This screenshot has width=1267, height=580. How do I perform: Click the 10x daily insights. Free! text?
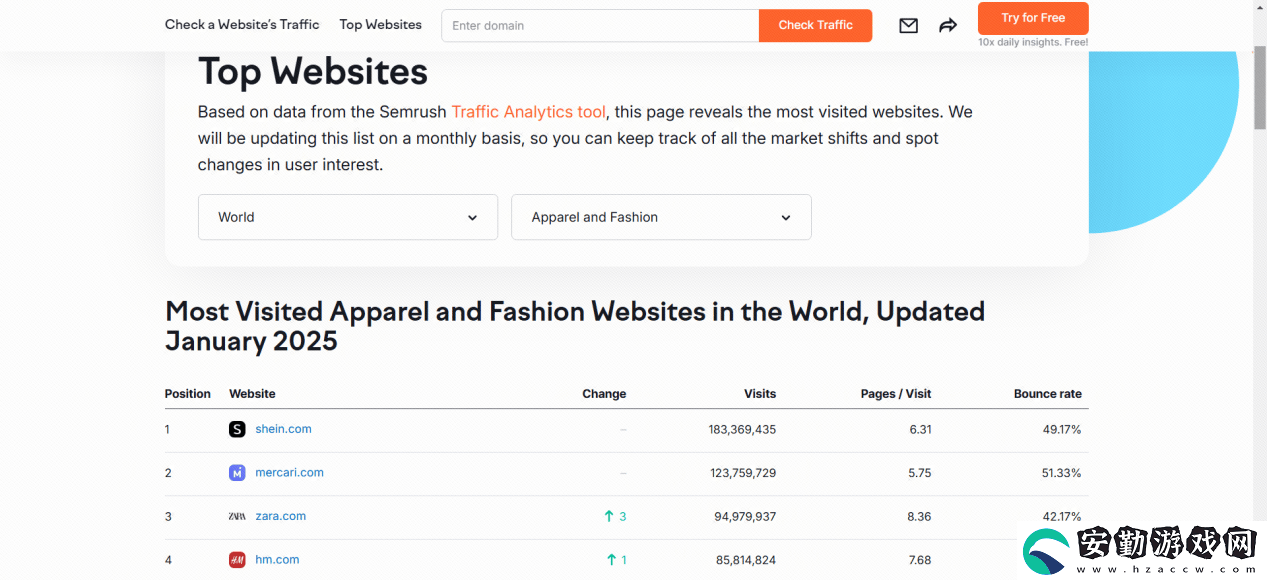1033,42
